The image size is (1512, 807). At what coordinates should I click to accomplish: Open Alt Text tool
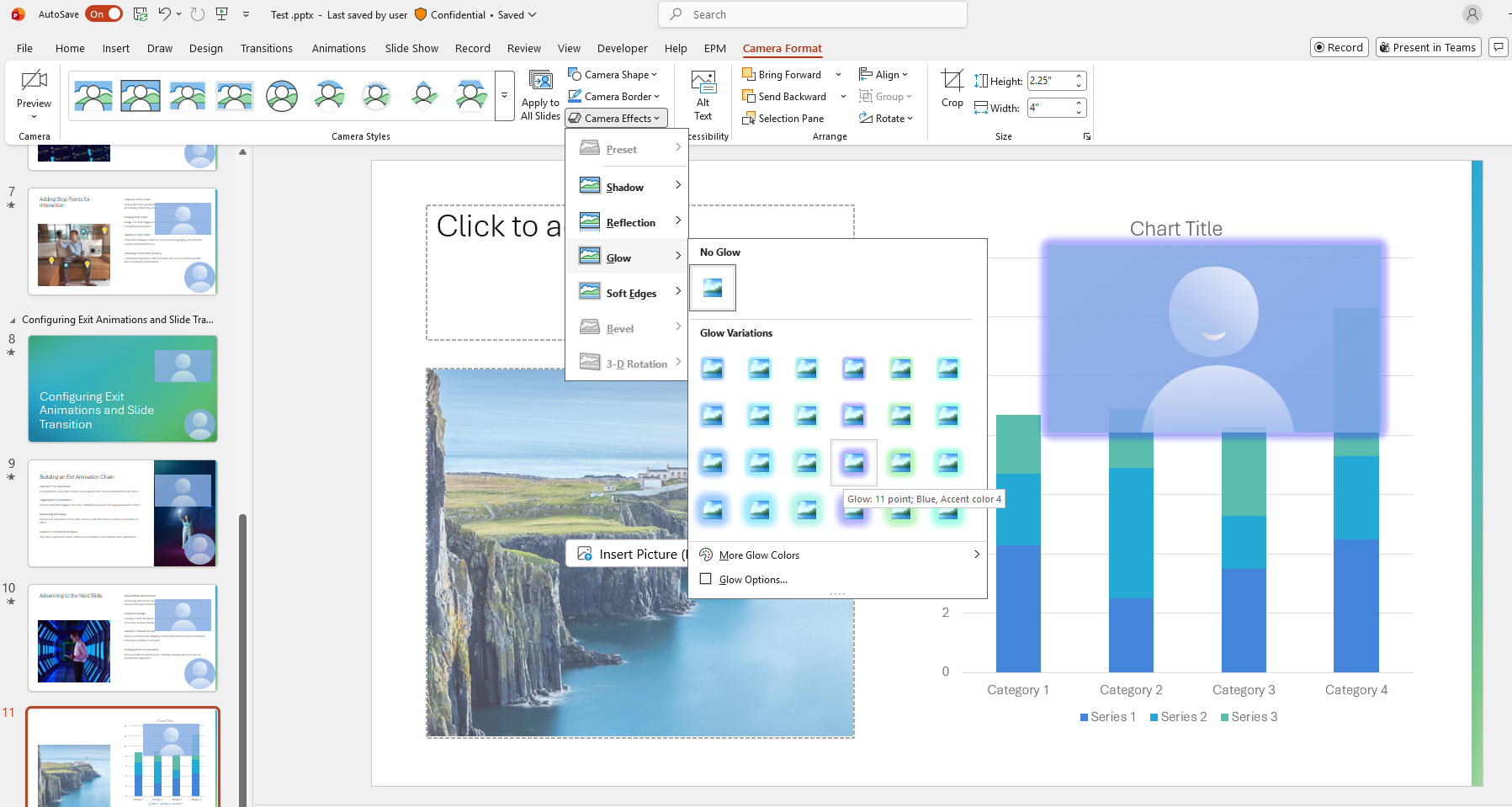point(703,95)
